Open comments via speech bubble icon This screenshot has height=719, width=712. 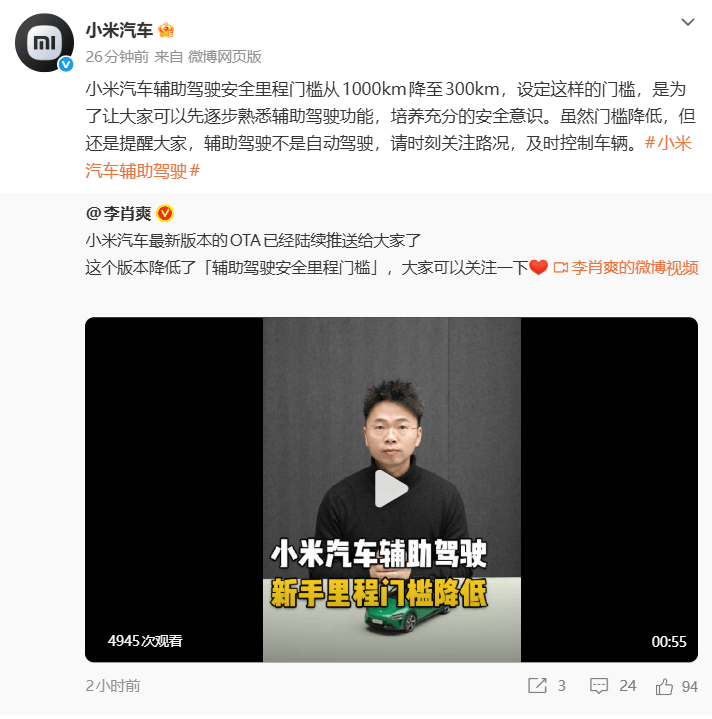click(599, 686)
